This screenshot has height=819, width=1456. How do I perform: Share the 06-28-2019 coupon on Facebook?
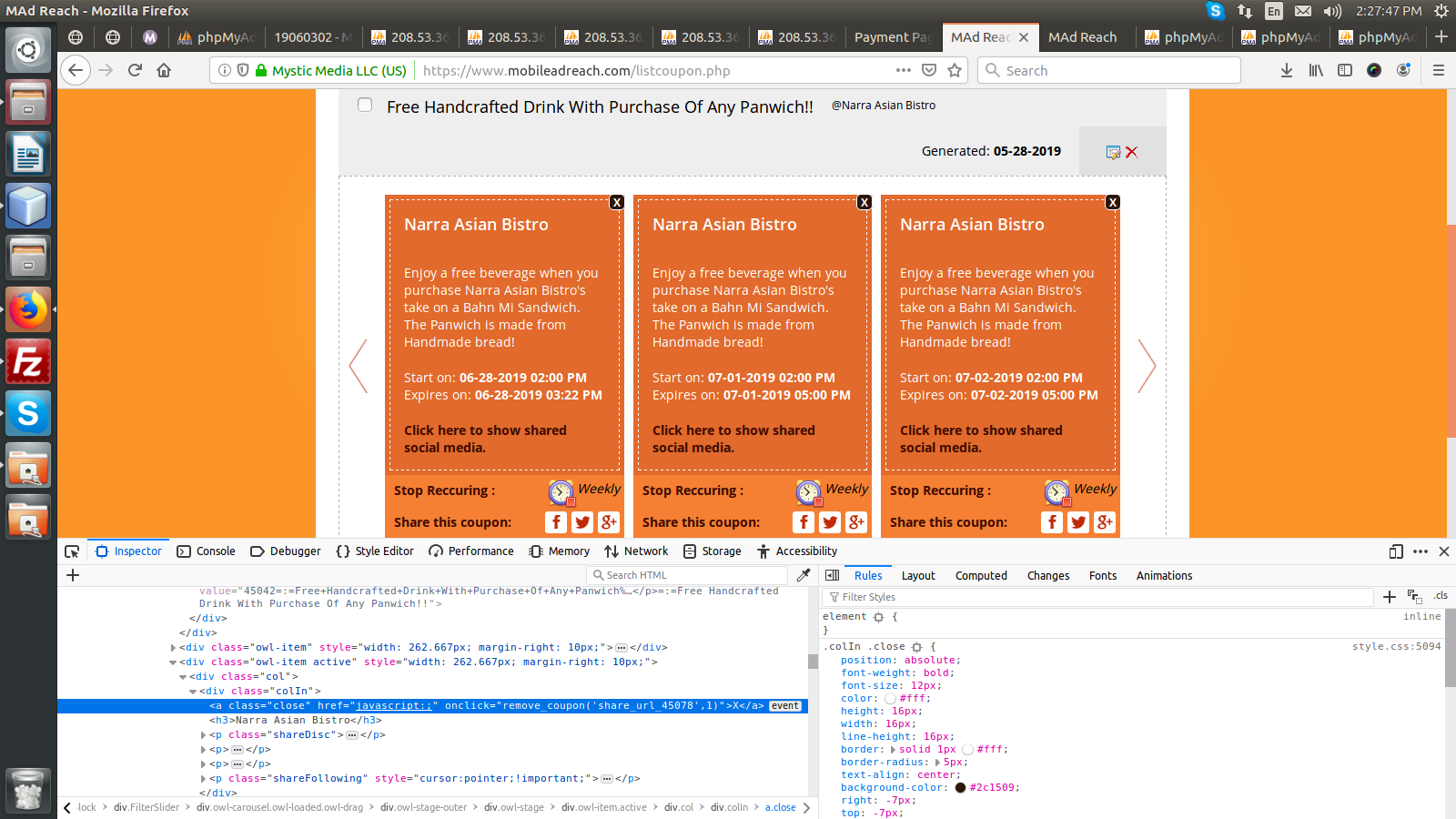coord(556,521)
